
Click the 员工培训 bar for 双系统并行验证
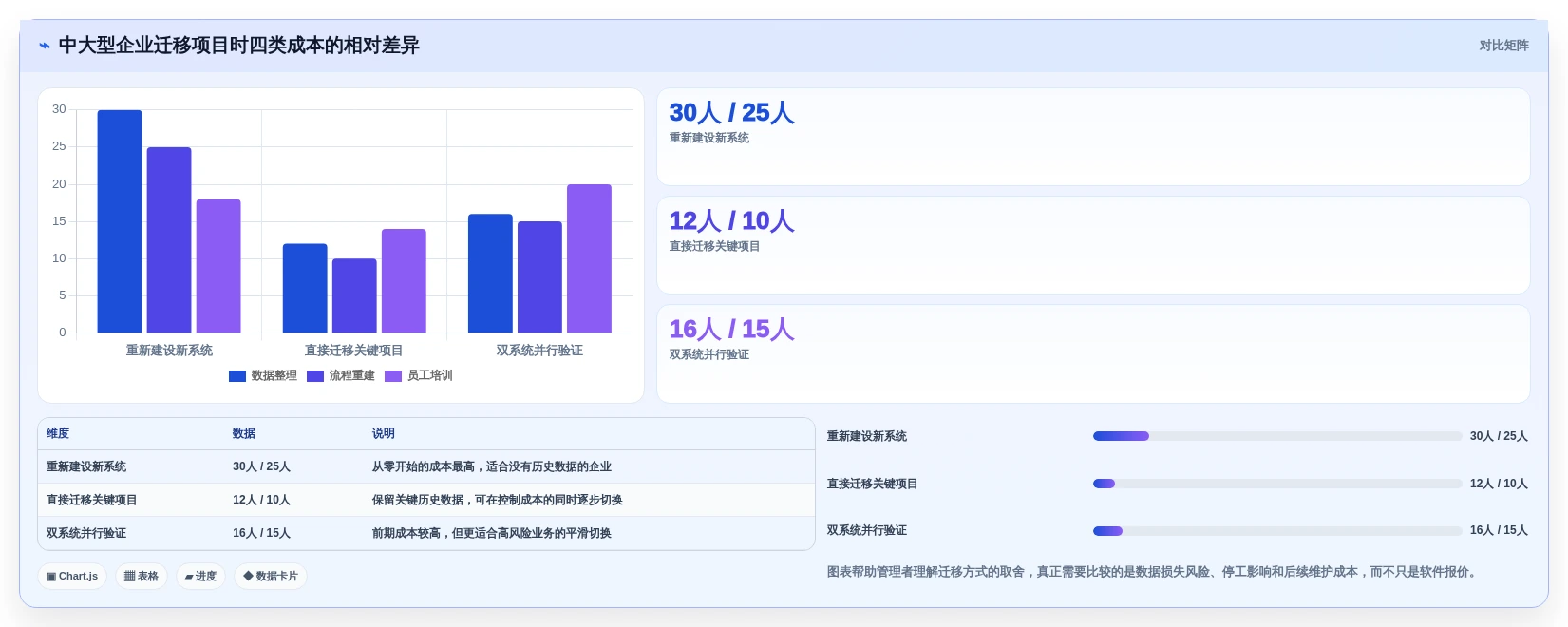point(589,258)
